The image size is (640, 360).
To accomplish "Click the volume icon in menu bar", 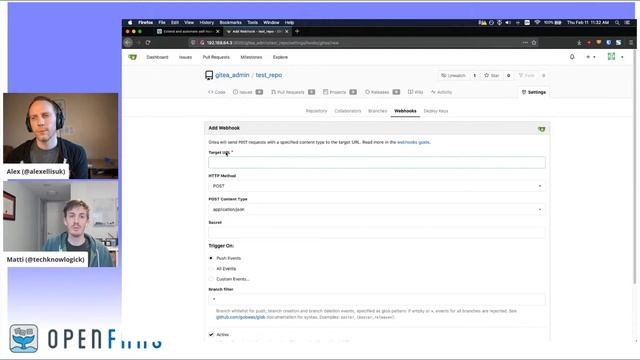I will click(508, 22).
